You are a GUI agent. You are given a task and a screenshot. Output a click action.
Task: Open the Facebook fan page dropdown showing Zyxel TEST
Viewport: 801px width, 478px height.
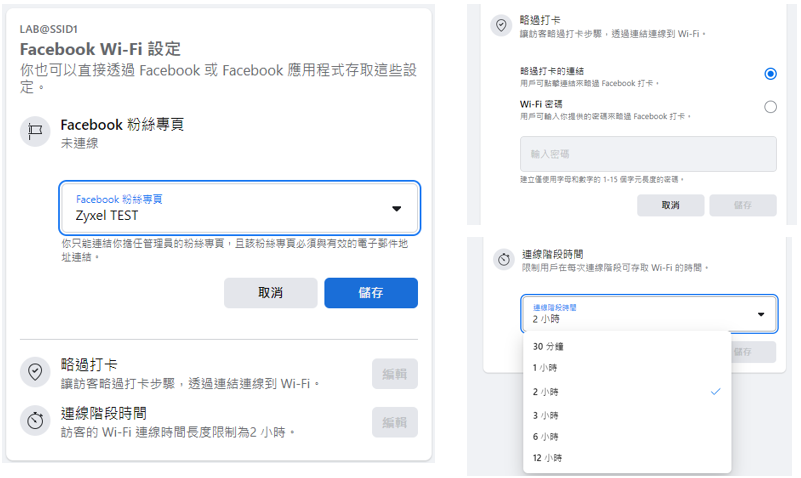point(240,208)
